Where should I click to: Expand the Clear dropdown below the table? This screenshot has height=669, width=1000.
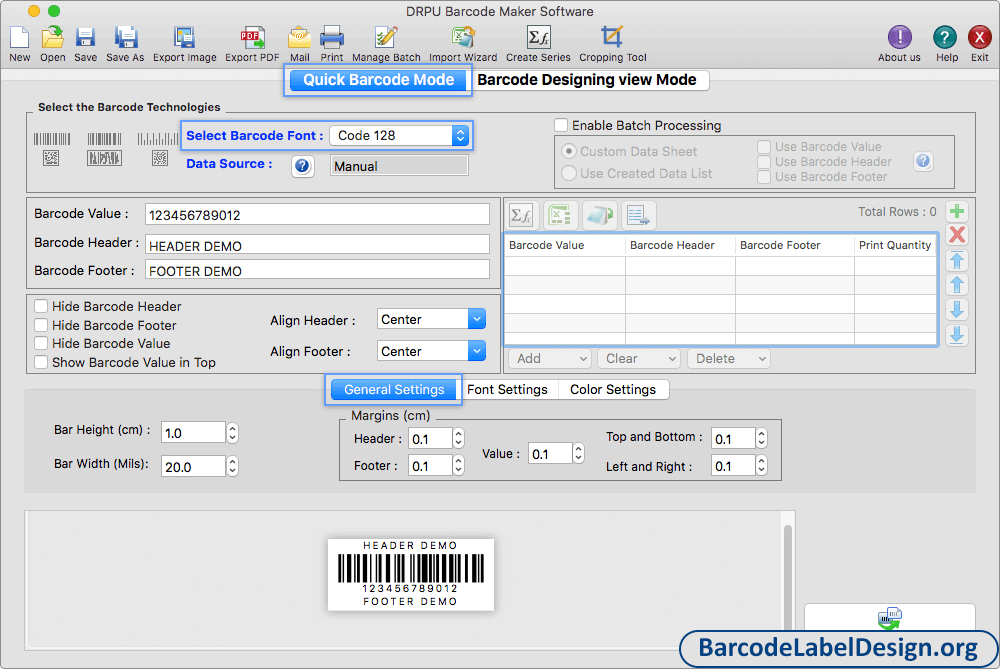point(639,358)
